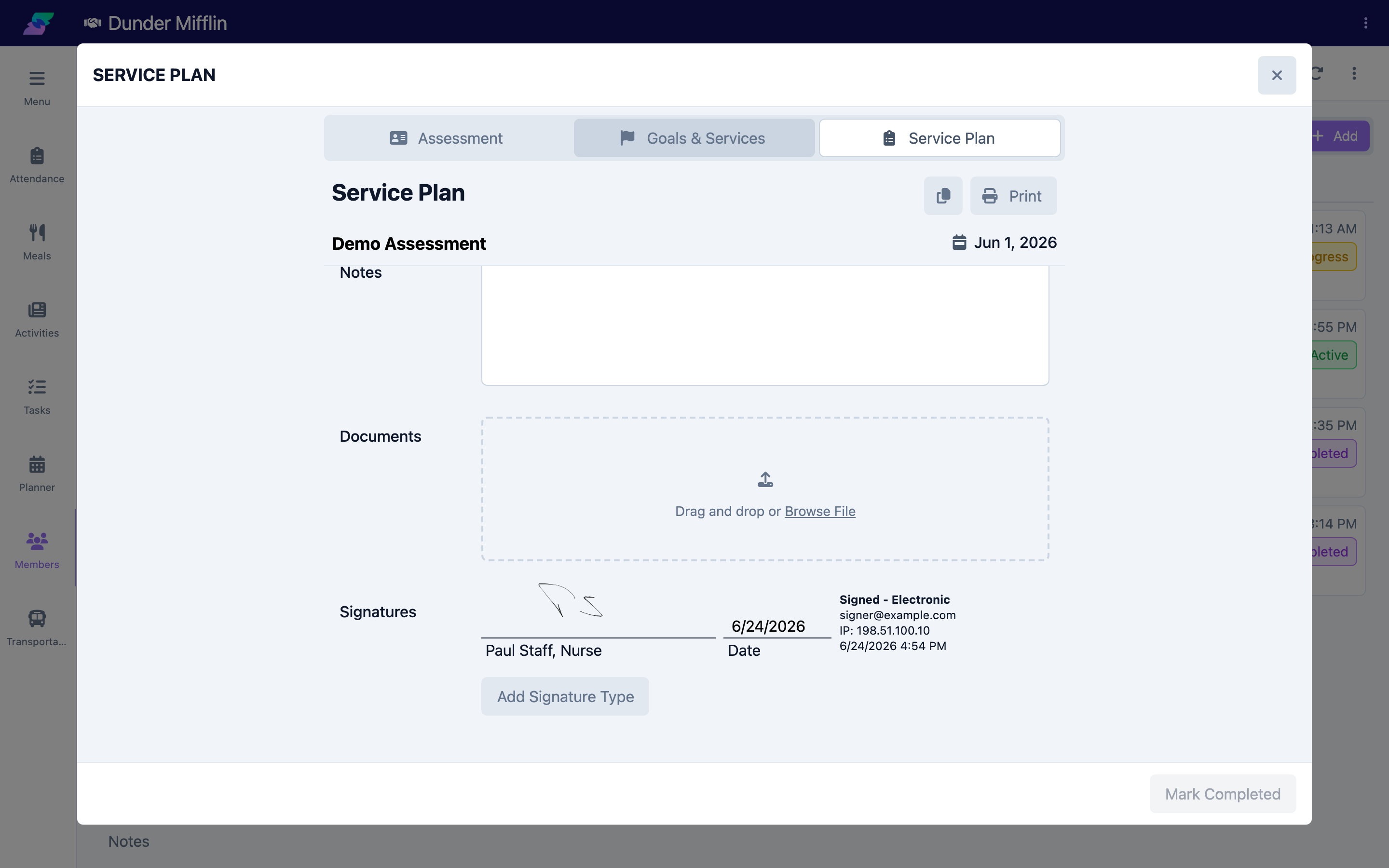The width and height of the screenshot is (1389, 868).
Task: Click the Mark Completed button
Action: (x=1223, y=794)
